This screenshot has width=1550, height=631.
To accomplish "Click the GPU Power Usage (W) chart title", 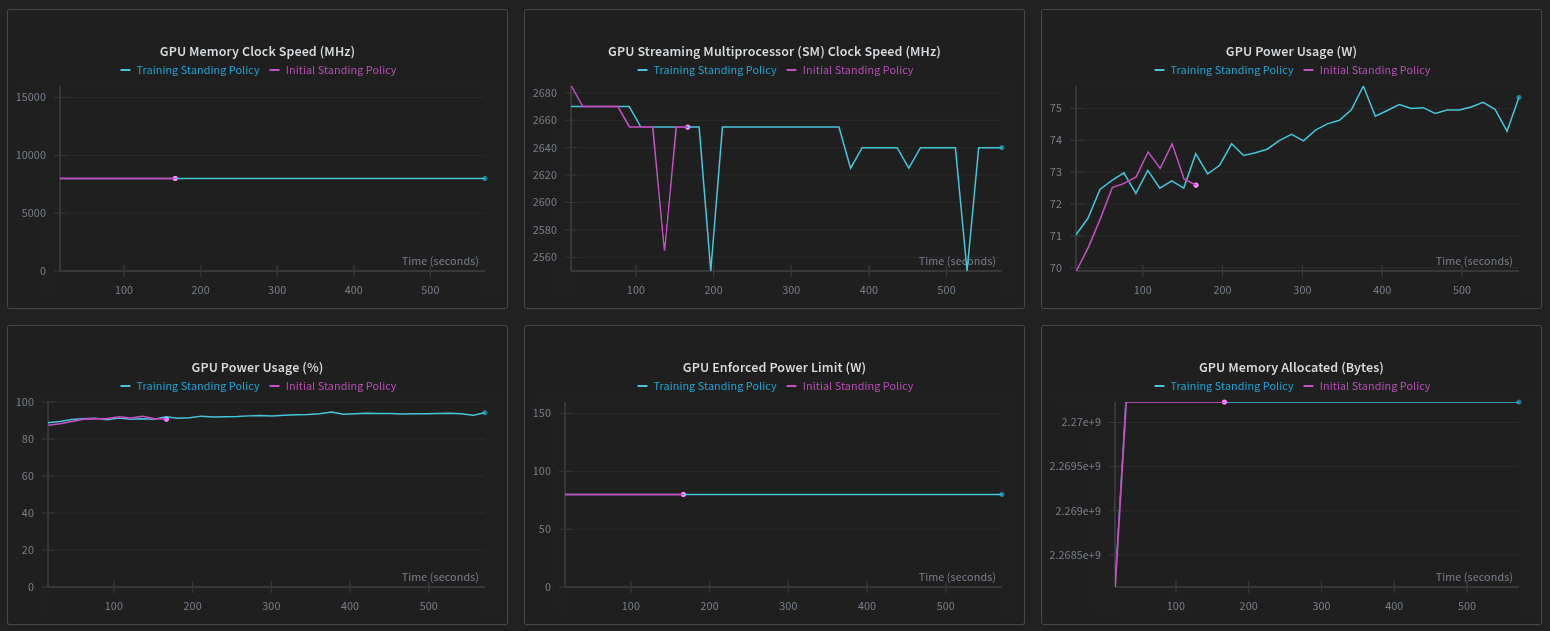I will coord(1291,51).
